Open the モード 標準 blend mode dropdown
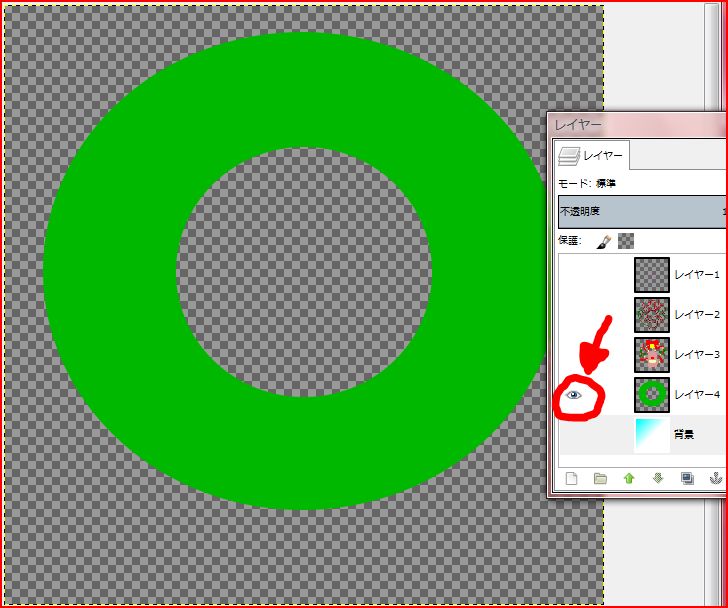Image resolution: width=728 pixels, height=608 pixels. coord(643,183)
